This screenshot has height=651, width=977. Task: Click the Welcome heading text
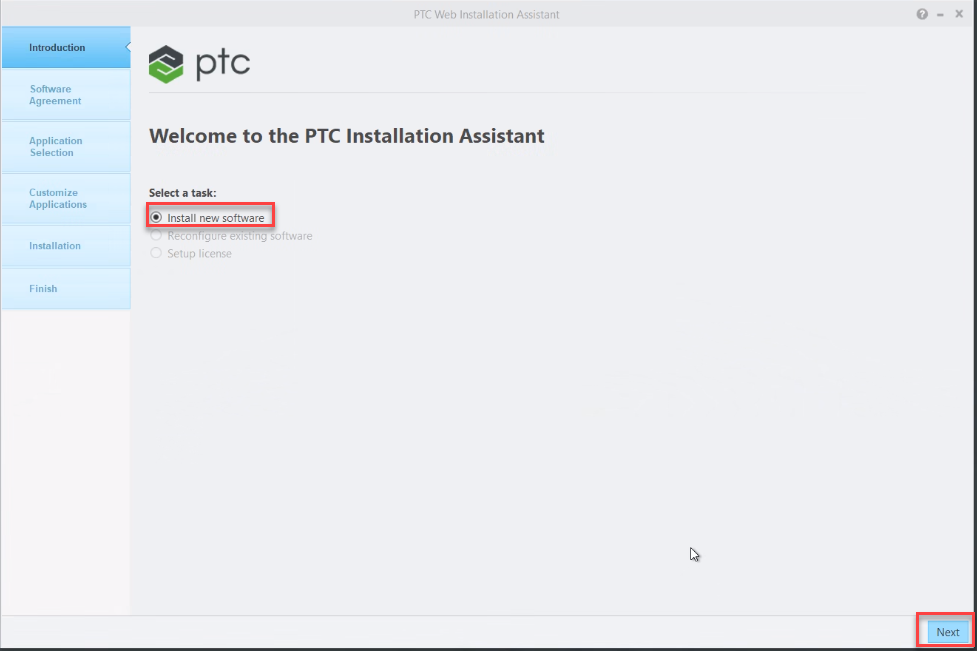click(347, 136)
